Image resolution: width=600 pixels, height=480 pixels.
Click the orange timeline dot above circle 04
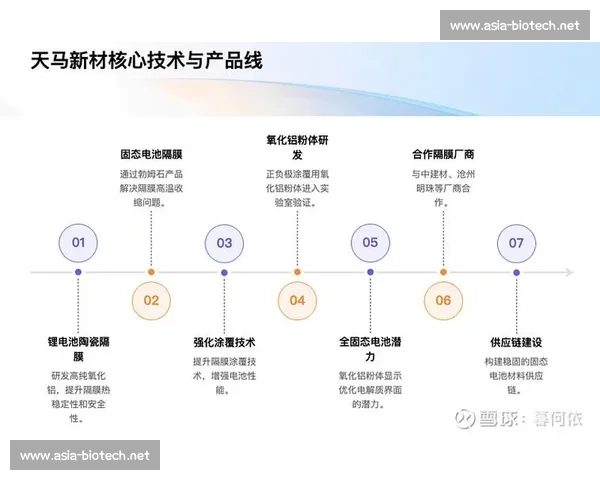[x=297, y=272]
